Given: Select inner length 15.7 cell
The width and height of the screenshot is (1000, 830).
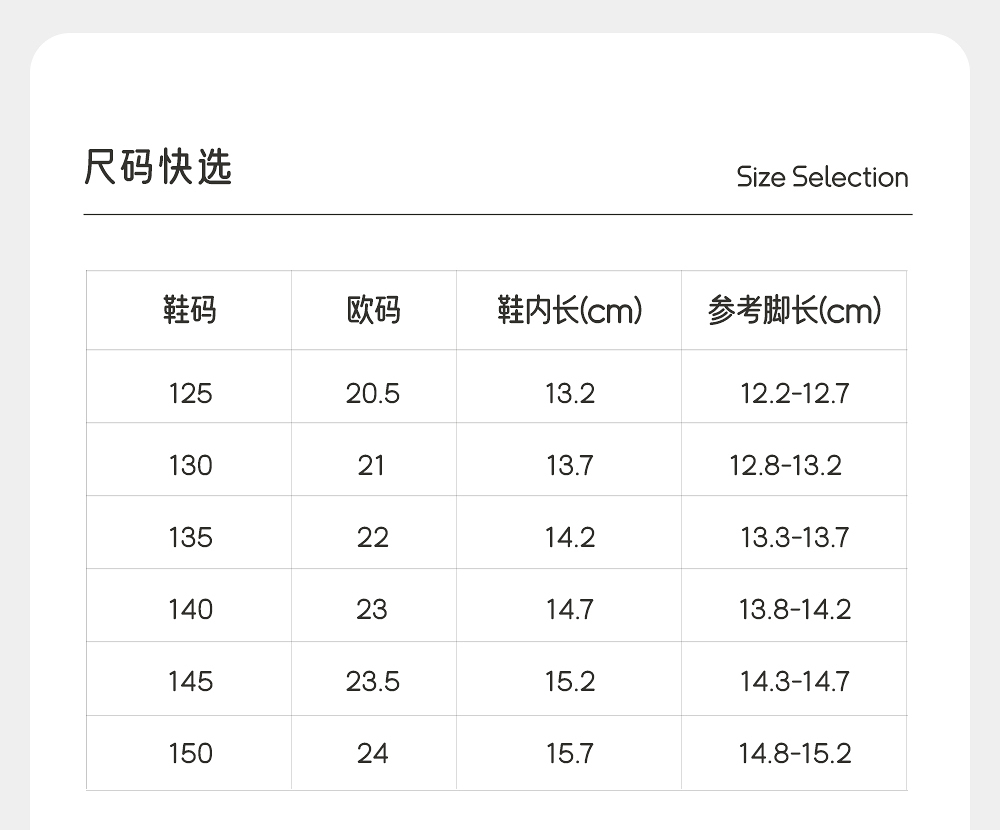Looking at the screenshot, I should point(569,753).
